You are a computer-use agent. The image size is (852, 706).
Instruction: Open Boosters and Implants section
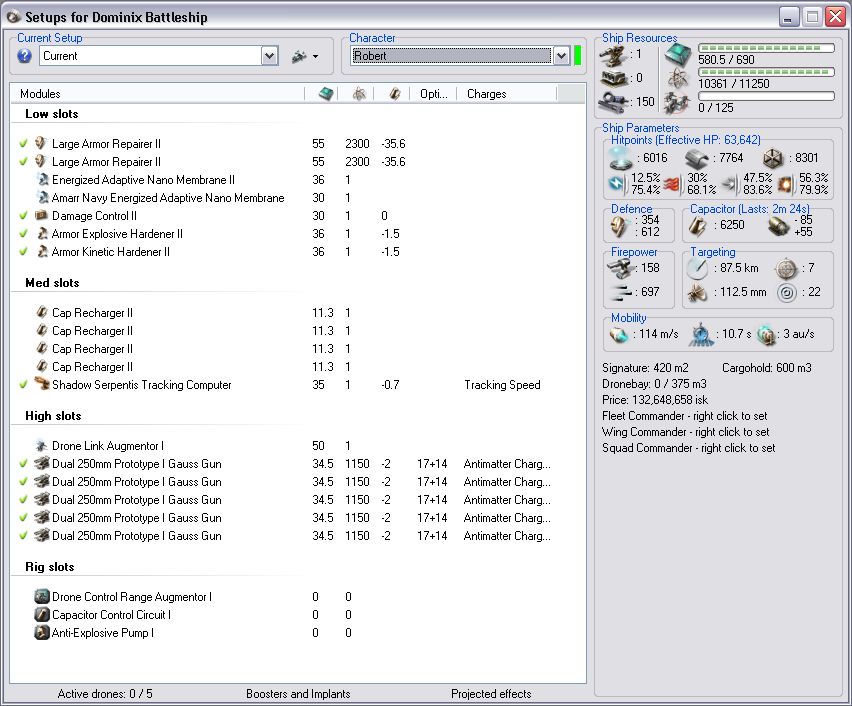pos(298,694)
